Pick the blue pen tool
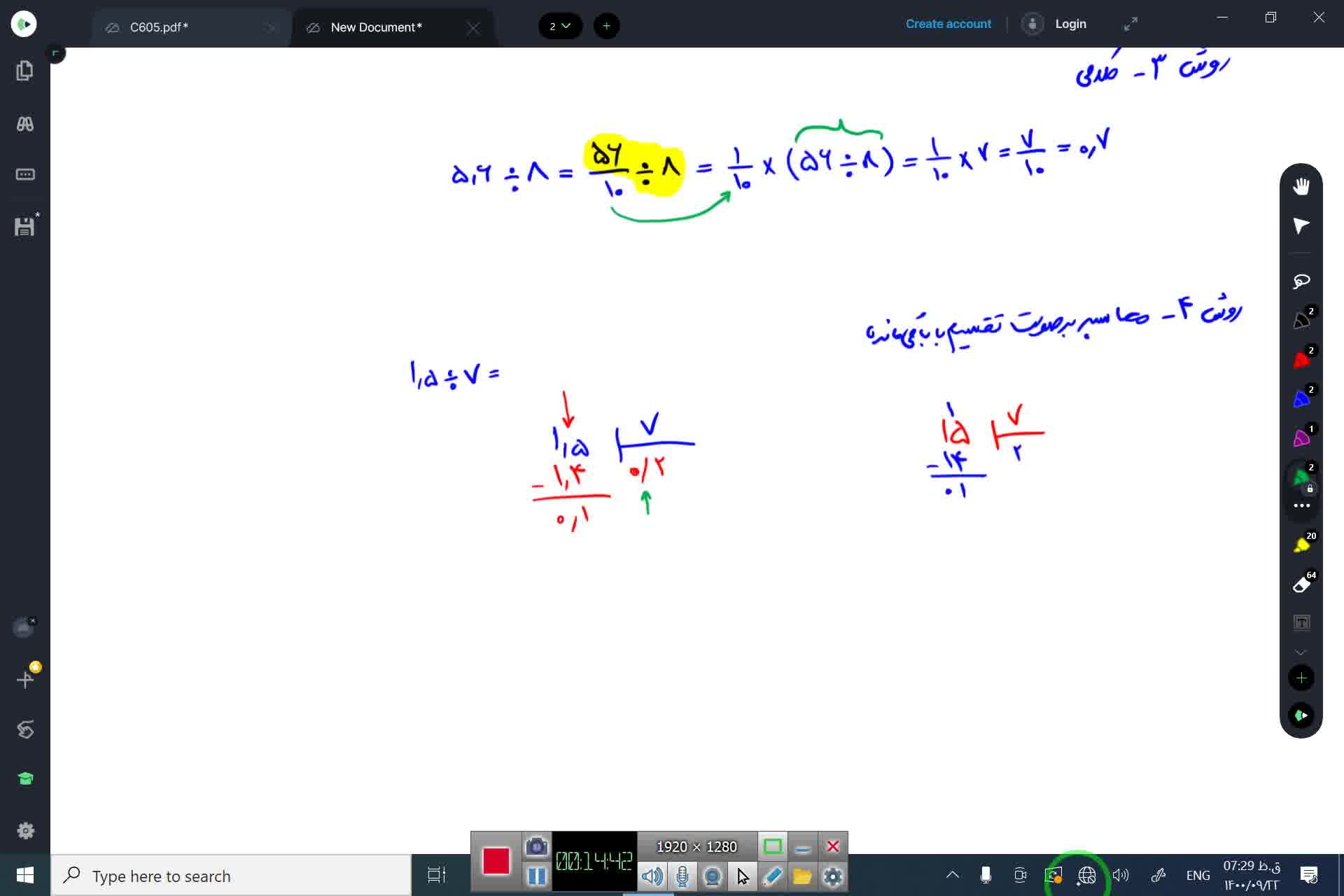The width and height of the screenshot is (1344, 896). click(1301, 398)
